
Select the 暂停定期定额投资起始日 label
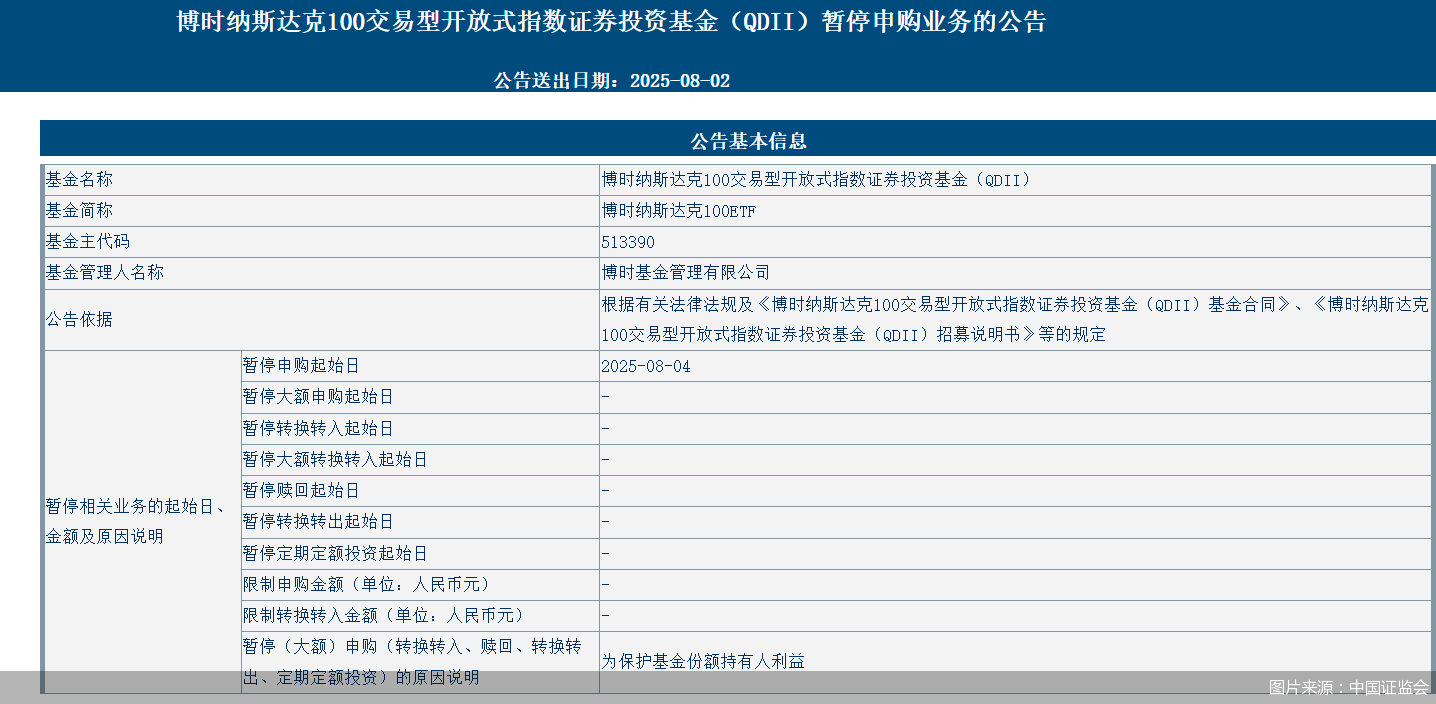[335, 553]
